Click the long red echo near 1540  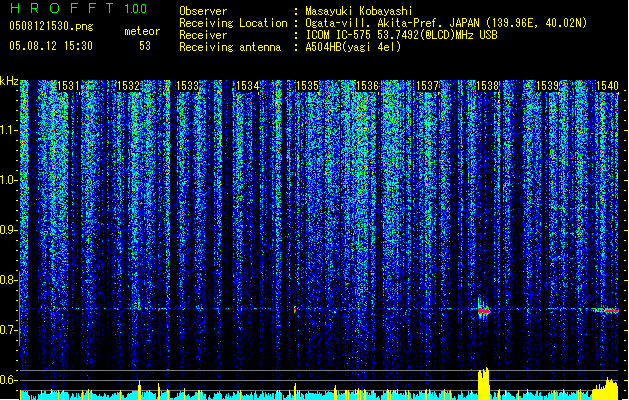click(606, 310)
